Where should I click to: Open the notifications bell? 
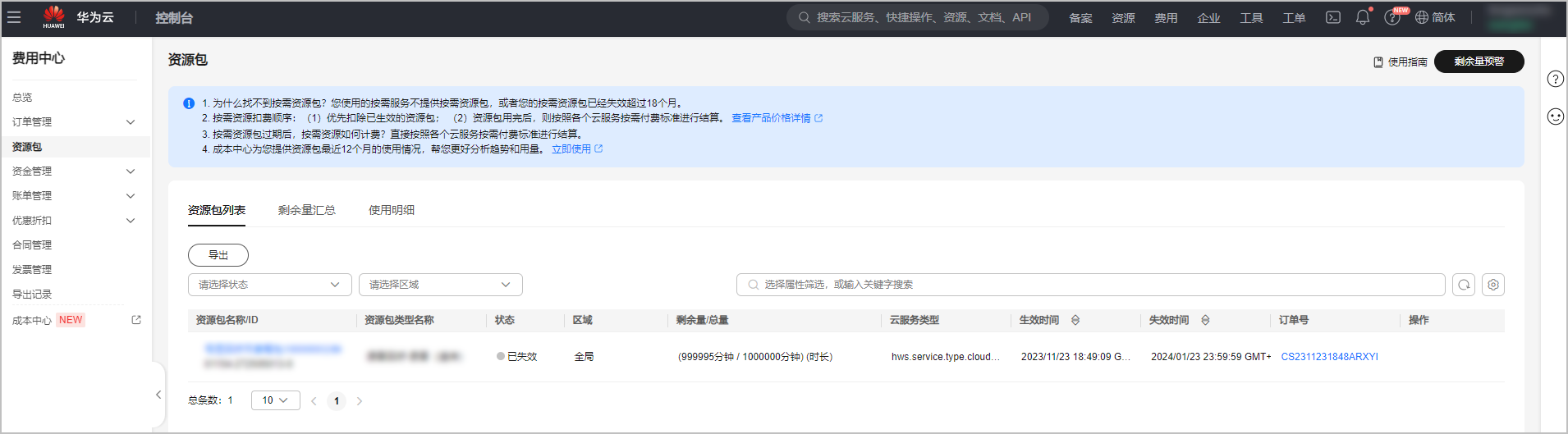[1363, 17]
